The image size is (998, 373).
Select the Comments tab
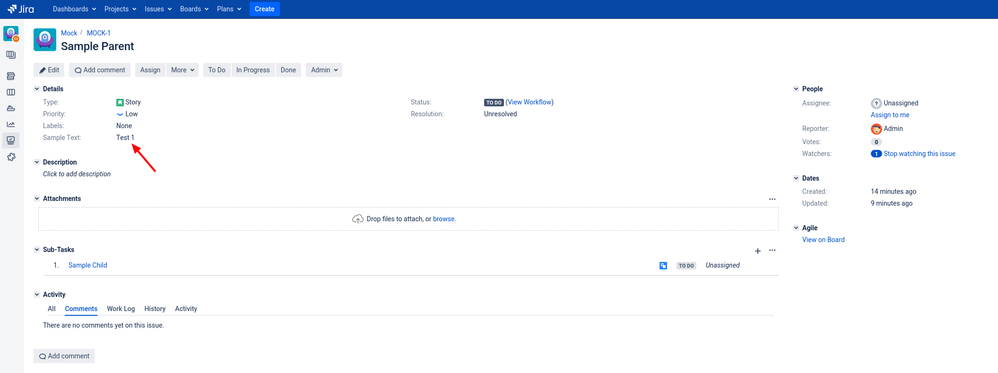pyautogui.click(x=81, y=309)
